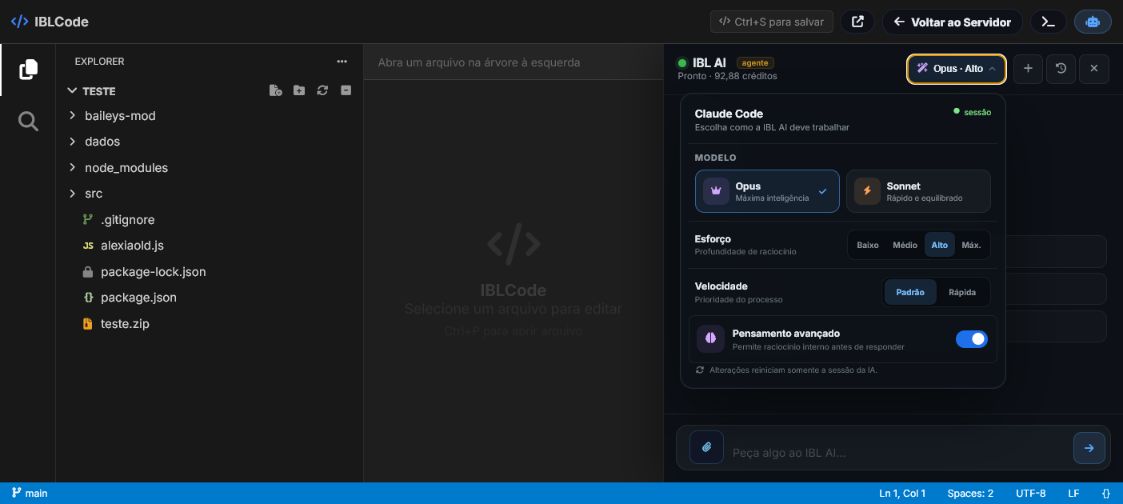Set speed to Rápida
1123x504 pixels.
tap(962, 292)
